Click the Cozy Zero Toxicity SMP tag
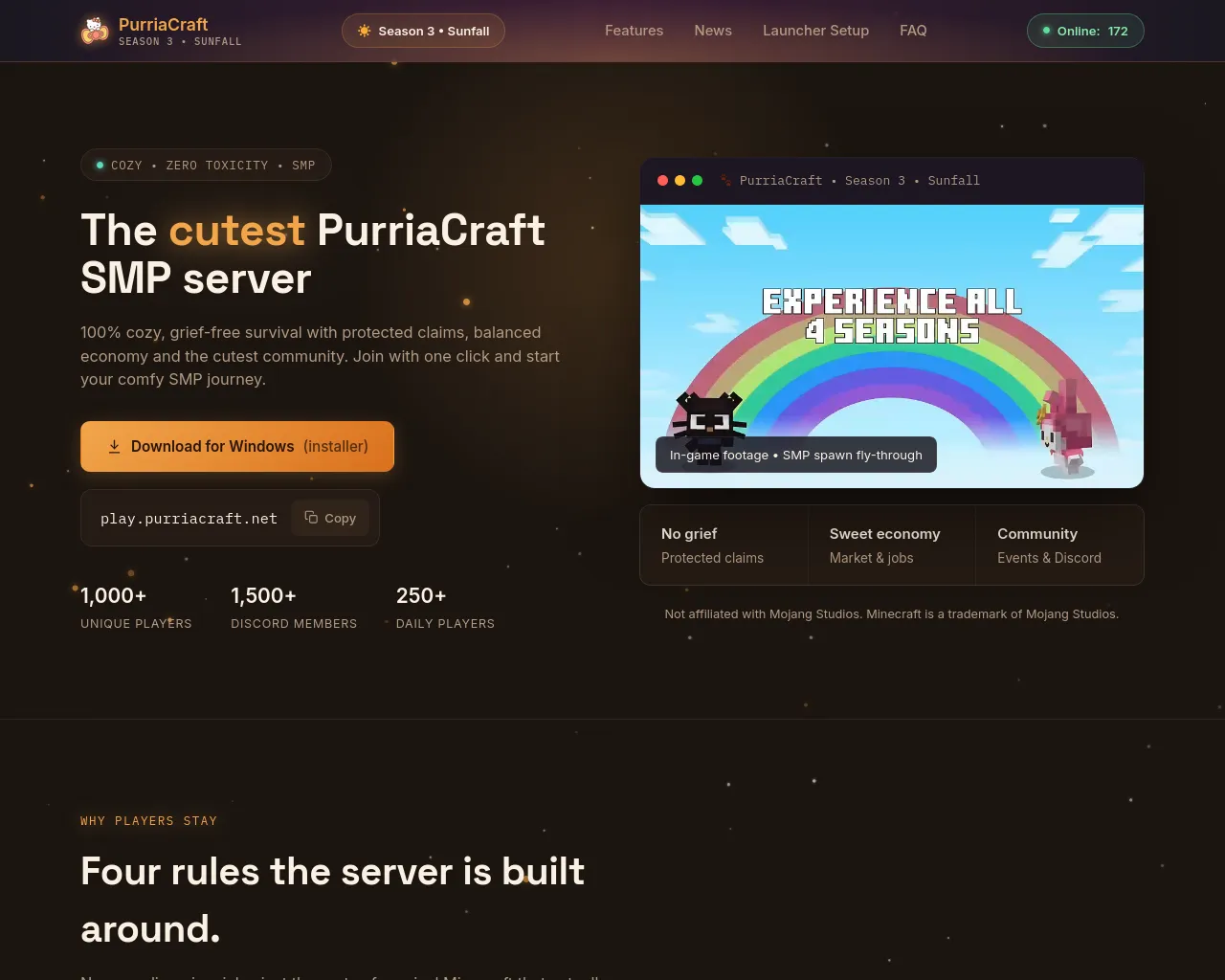 206,165
